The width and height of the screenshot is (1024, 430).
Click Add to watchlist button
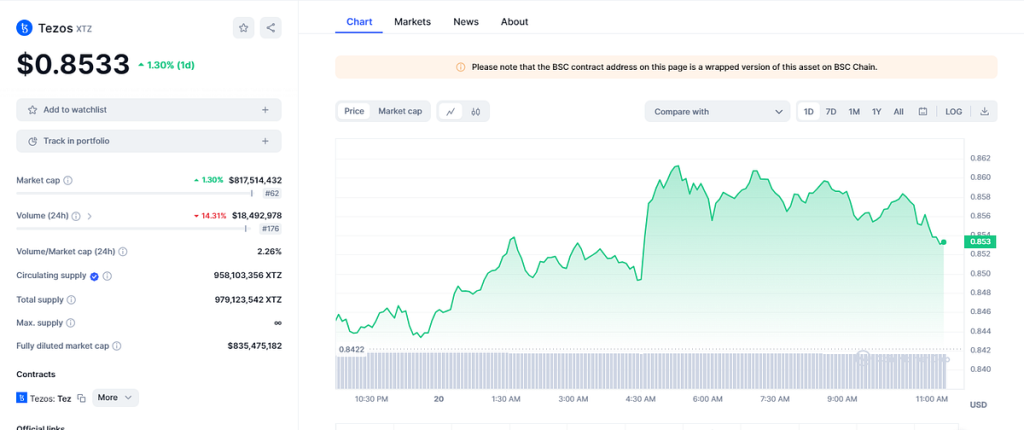coord(148,110)
